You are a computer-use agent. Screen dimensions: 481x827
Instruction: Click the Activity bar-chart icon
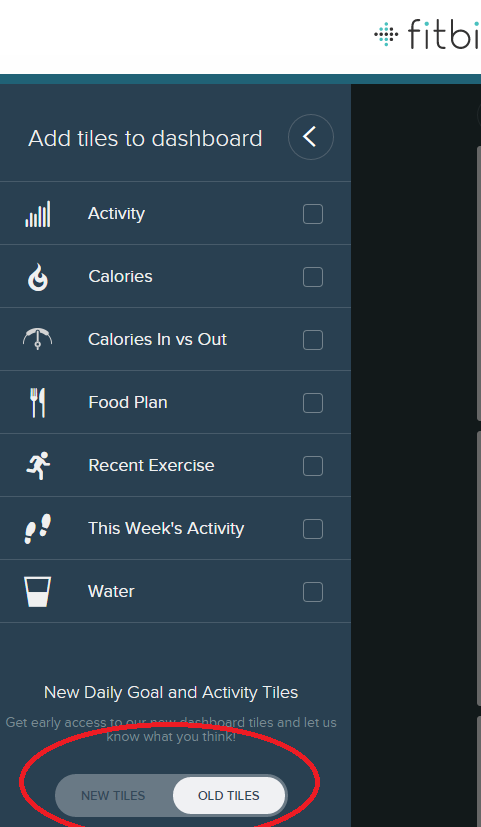point(38,214)
